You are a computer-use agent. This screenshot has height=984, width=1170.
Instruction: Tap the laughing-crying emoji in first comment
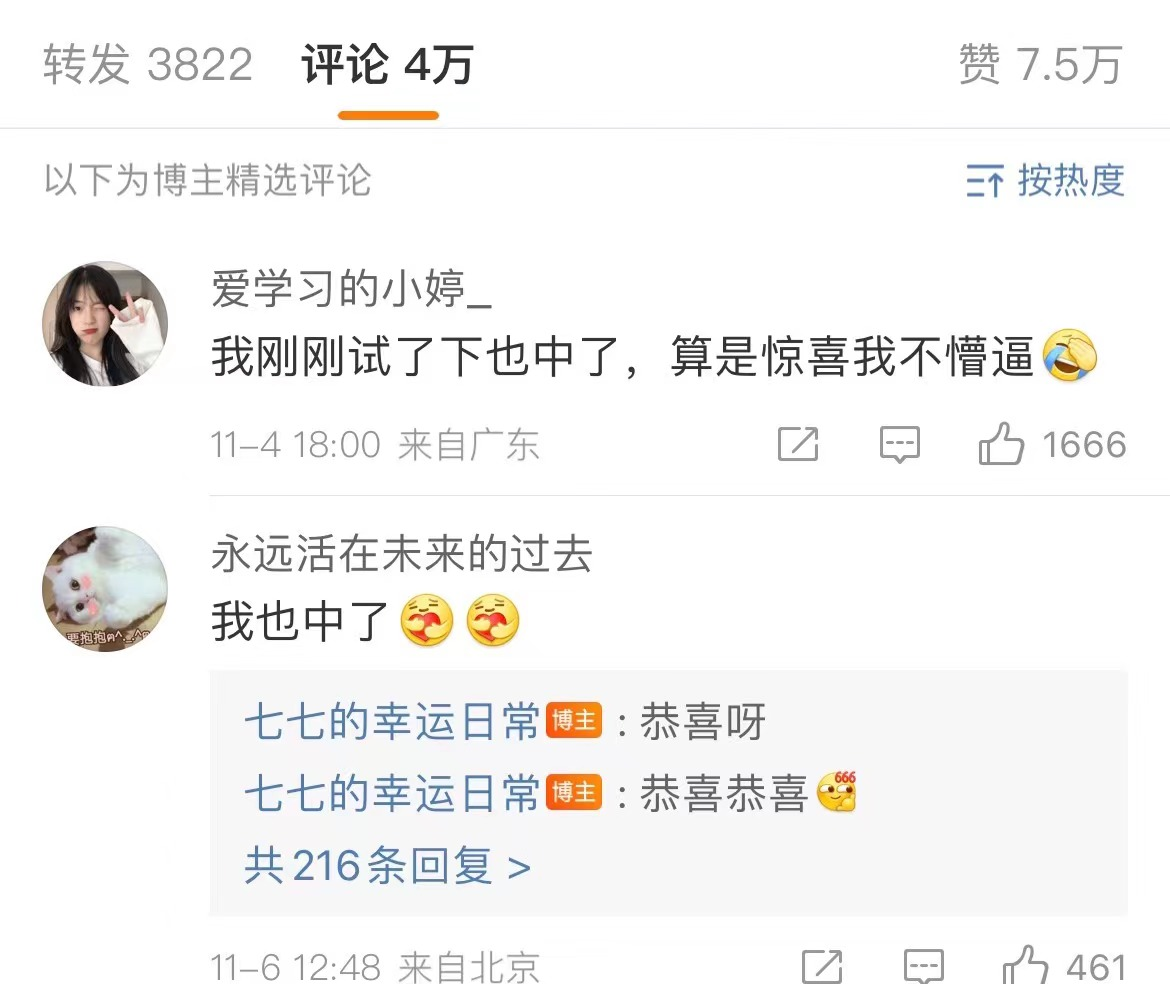tap(1069, 355)
